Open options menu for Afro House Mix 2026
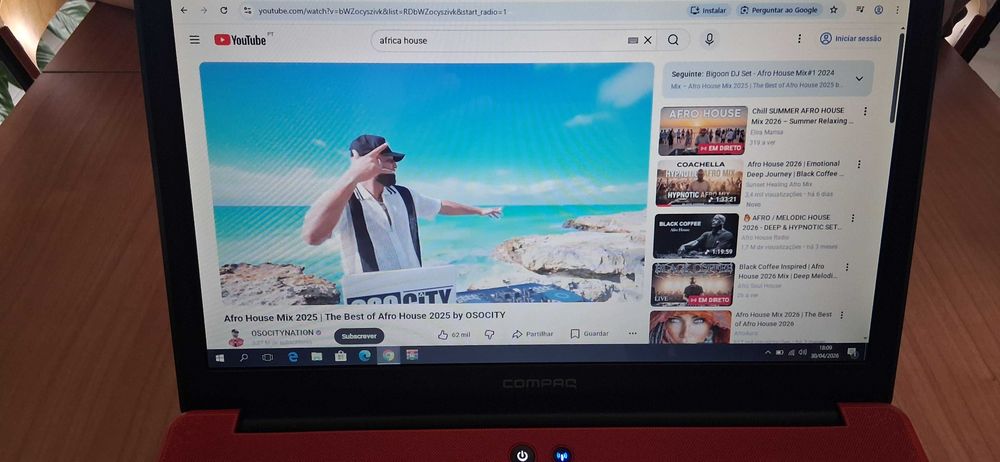The height and width of the screenshot is (462, 1000). click(x=842, y=315)
